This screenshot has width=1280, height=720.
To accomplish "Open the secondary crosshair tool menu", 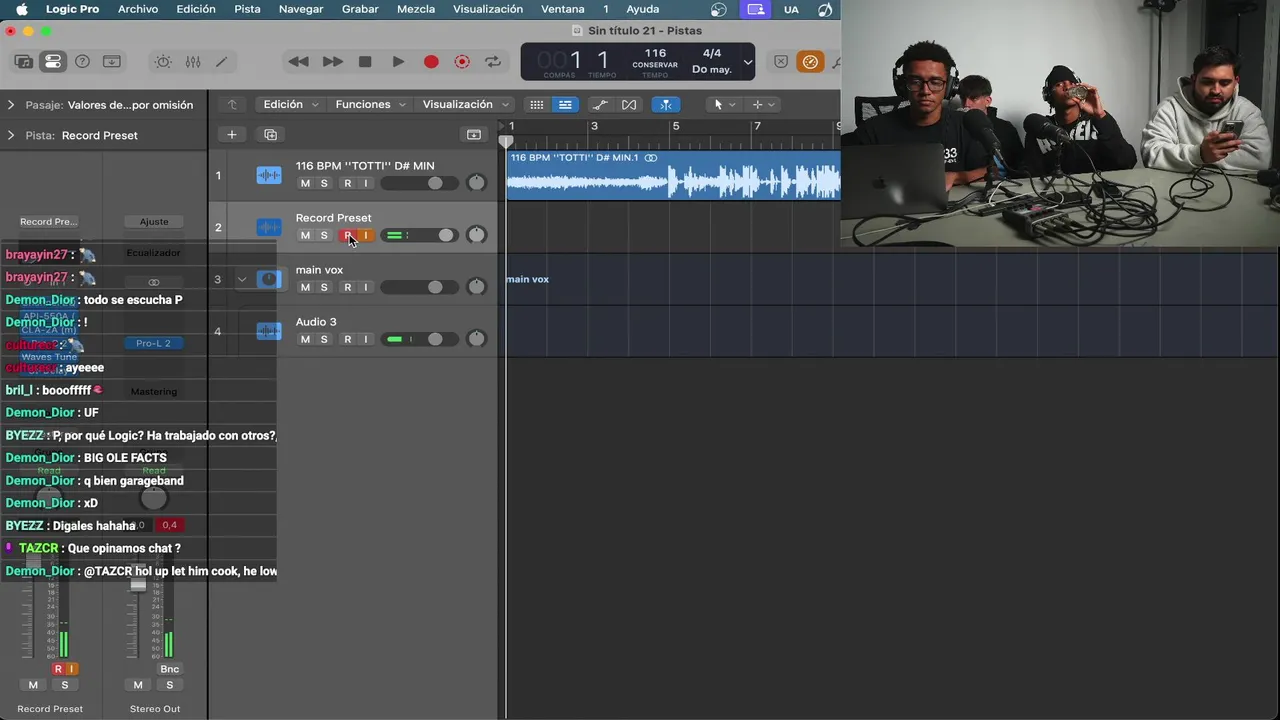I will 763,104.
